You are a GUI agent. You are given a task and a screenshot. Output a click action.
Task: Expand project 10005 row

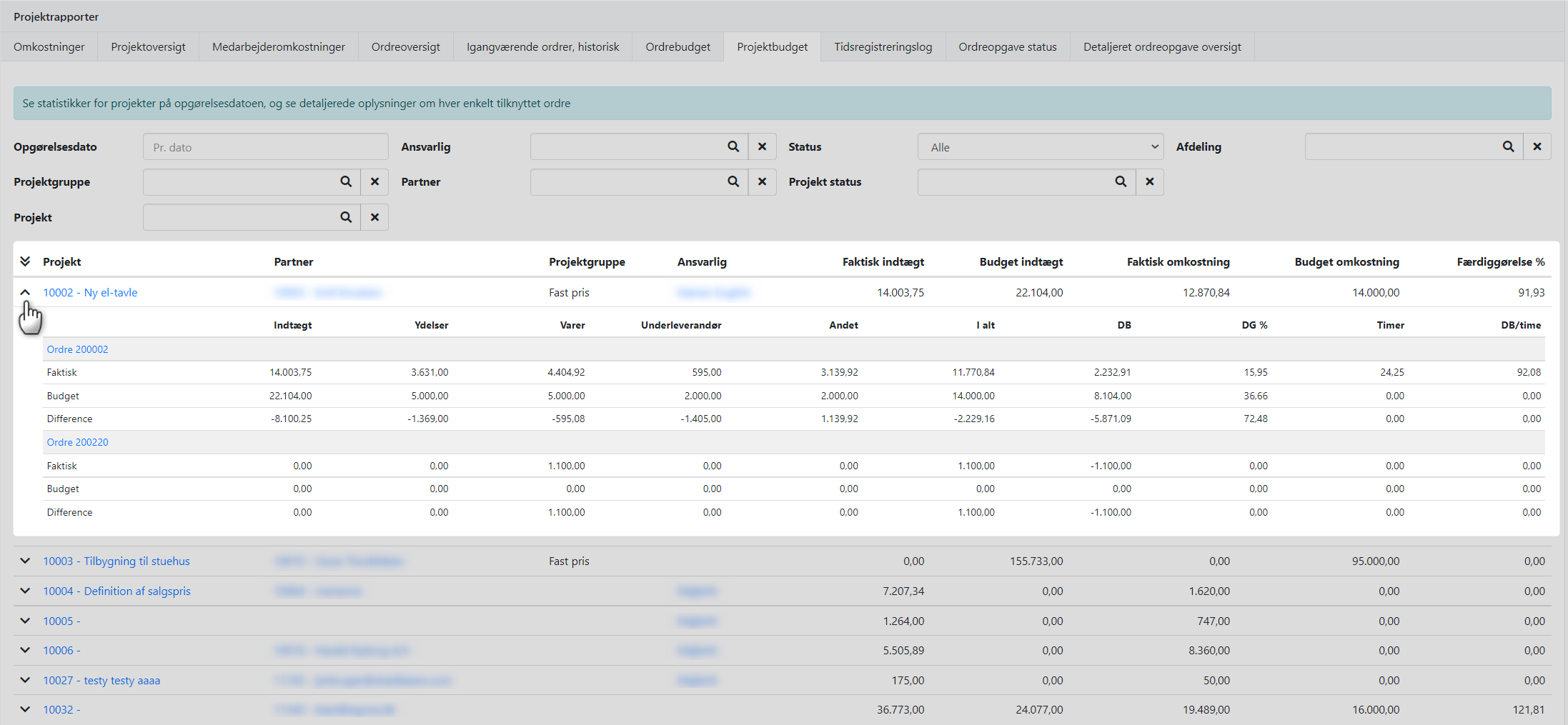25,621
